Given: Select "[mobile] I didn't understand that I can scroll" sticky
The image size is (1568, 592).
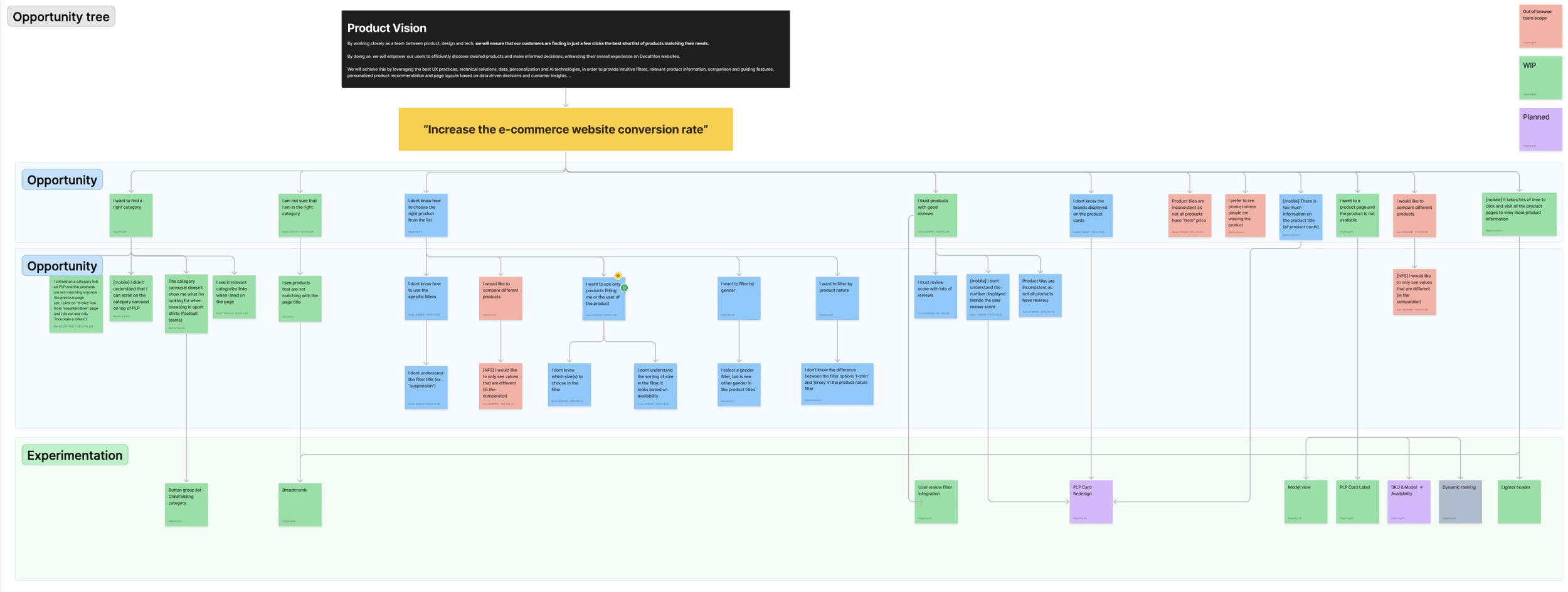Looking at the screenshot, I should pos(131,299).
